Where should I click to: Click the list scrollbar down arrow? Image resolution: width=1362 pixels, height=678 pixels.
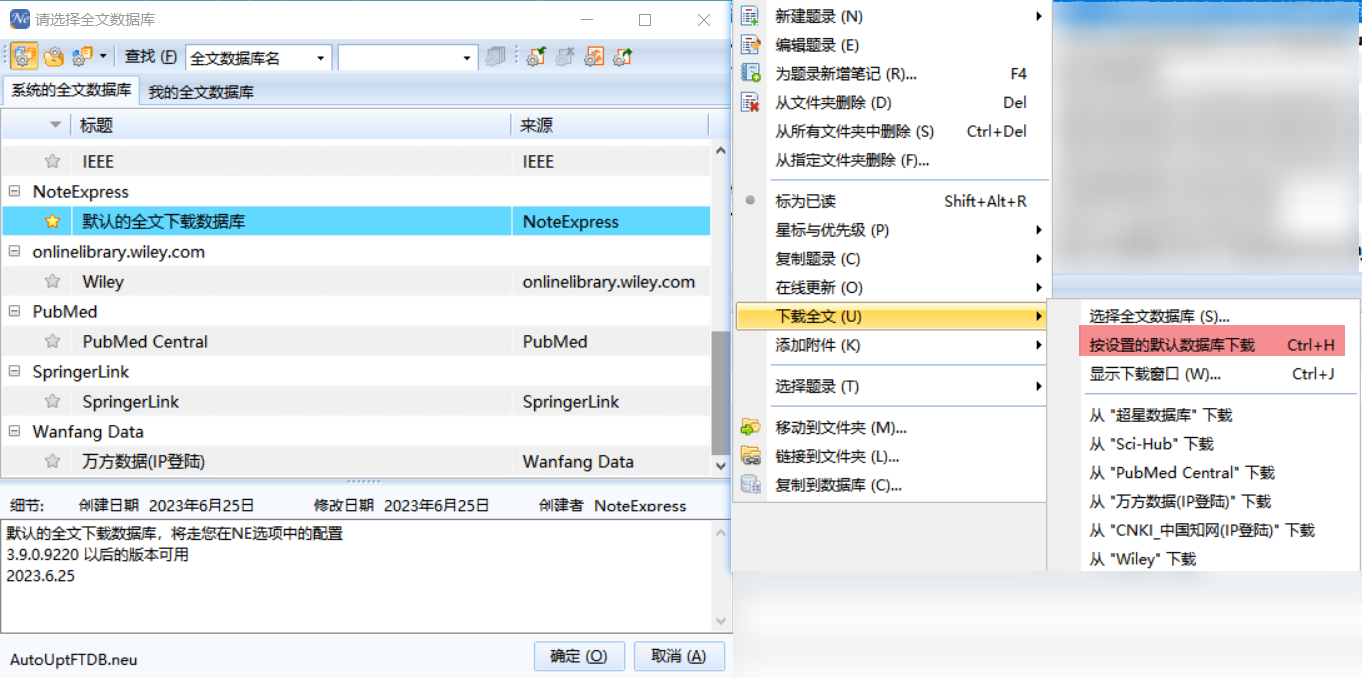click(720, 466)
